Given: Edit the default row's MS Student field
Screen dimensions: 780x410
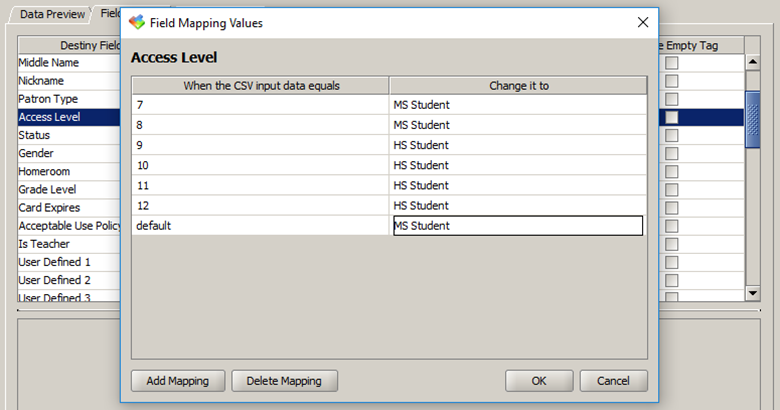Looking at the screenshot, I should click(517, 226).
